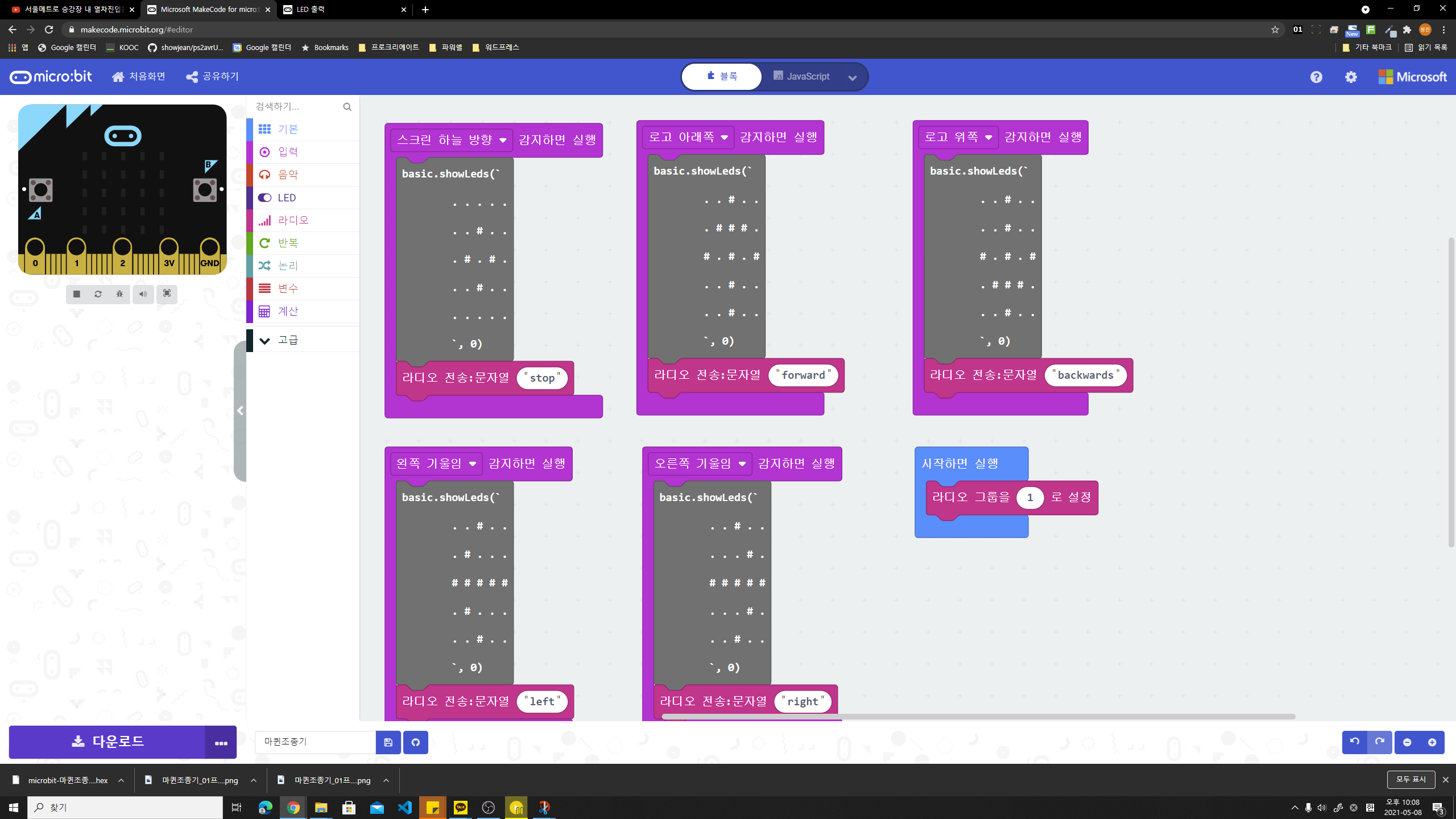
Task: Switch to the JavaScript editor tab
Action: point(802,76)
